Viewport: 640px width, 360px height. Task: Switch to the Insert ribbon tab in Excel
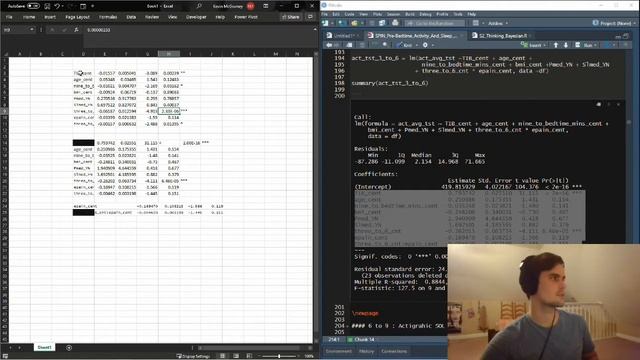coord(50,17)
